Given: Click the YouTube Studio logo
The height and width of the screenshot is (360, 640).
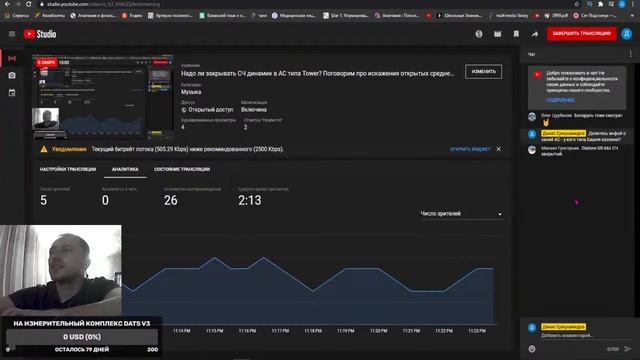Looking at the screenshot, I should coord(40,34).
